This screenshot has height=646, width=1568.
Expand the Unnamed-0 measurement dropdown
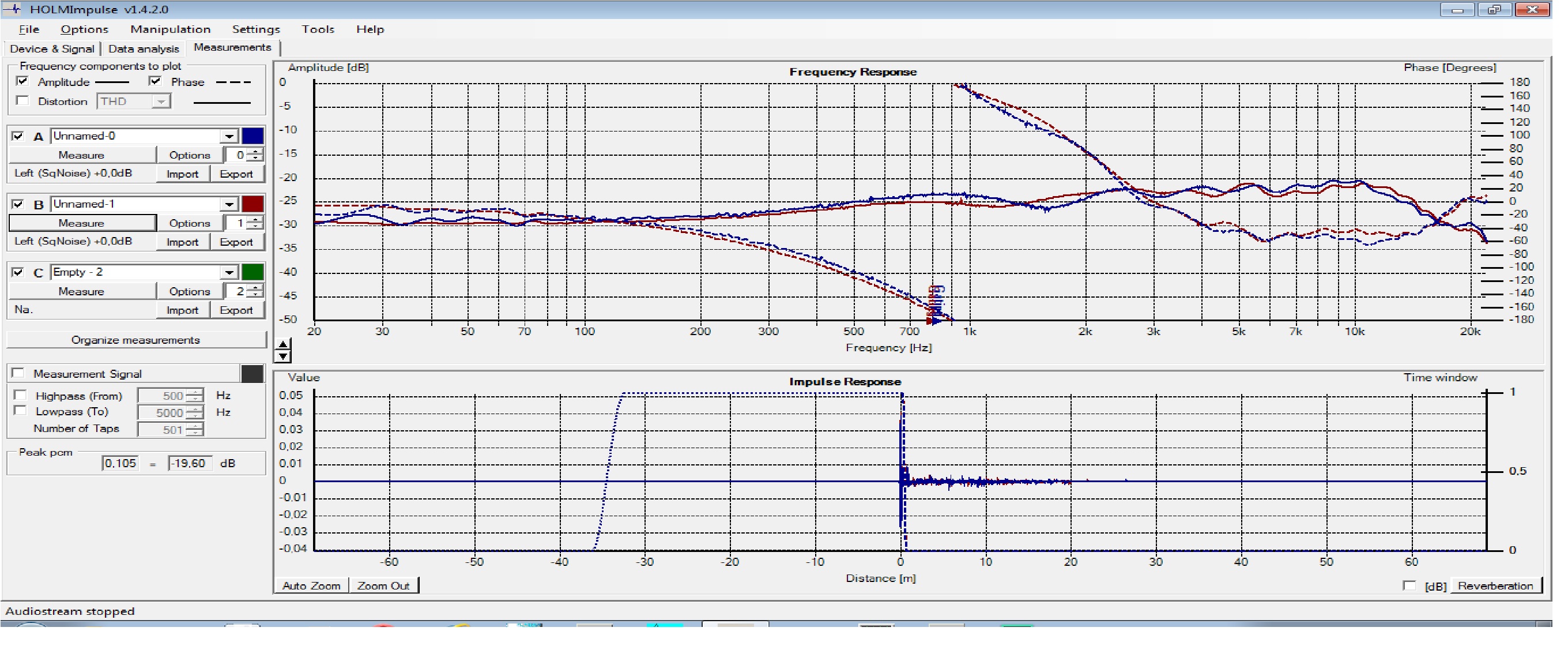[x=229, y=136]
